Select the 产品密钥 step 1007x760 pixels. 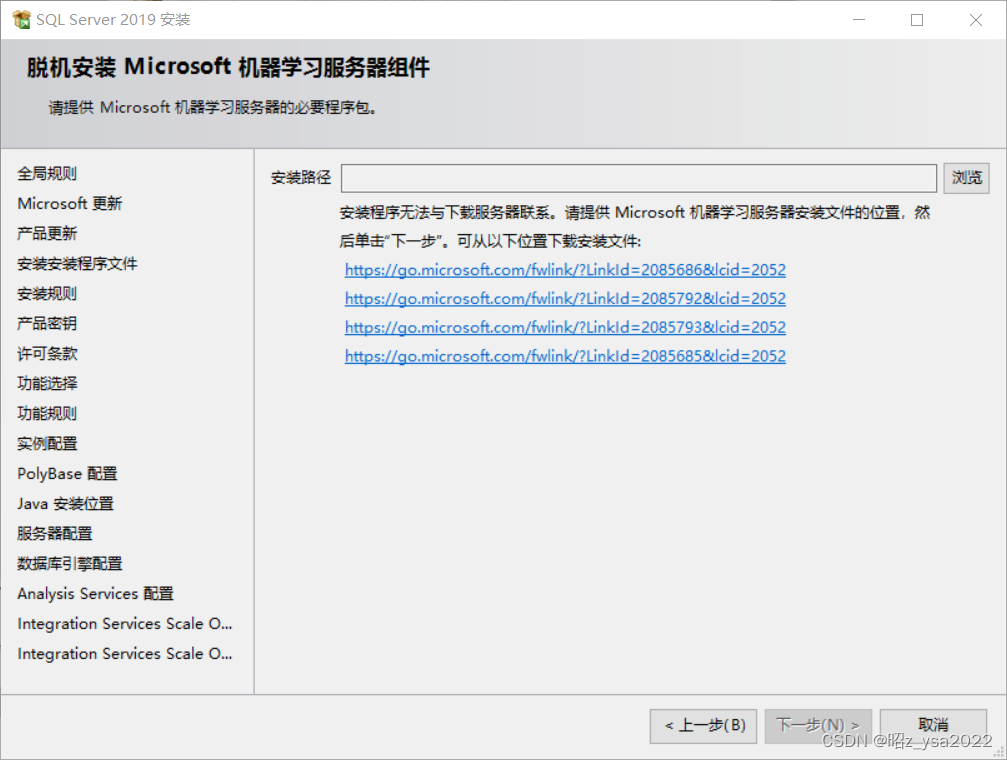[47, 324]
